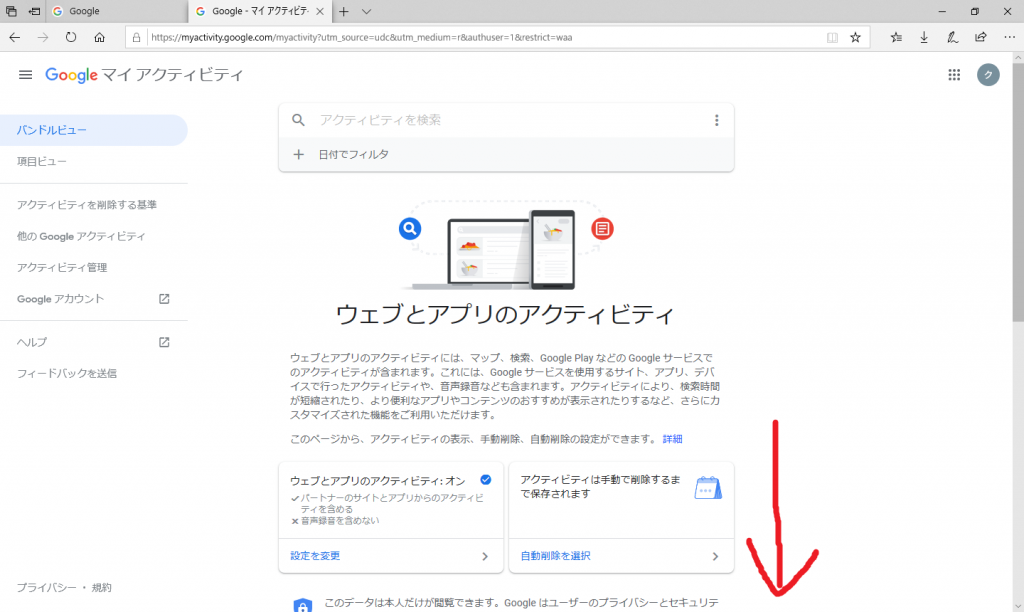
Task: Open the 詳細 link
Action: [672, 439]
